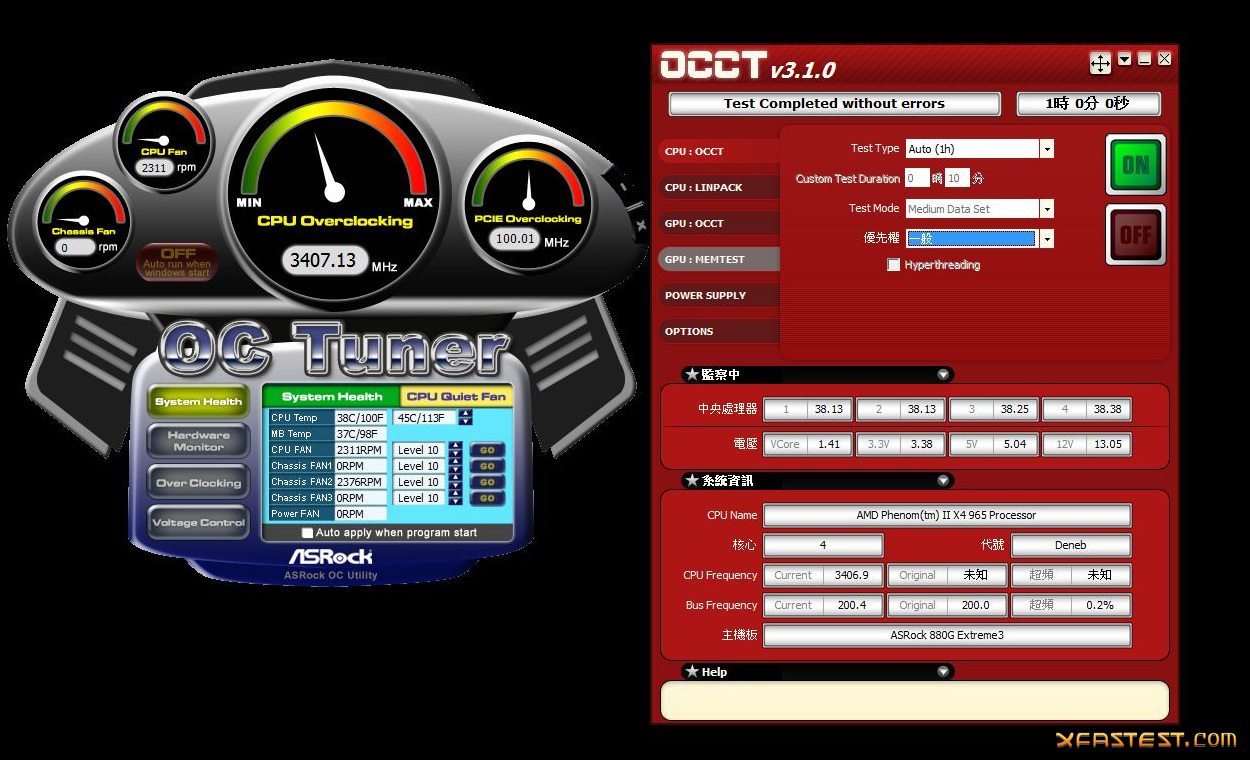Click the 1時 0分 0秒 elapsed time box
This screenshot has height=760, width=1250.
pos(1088,104)
